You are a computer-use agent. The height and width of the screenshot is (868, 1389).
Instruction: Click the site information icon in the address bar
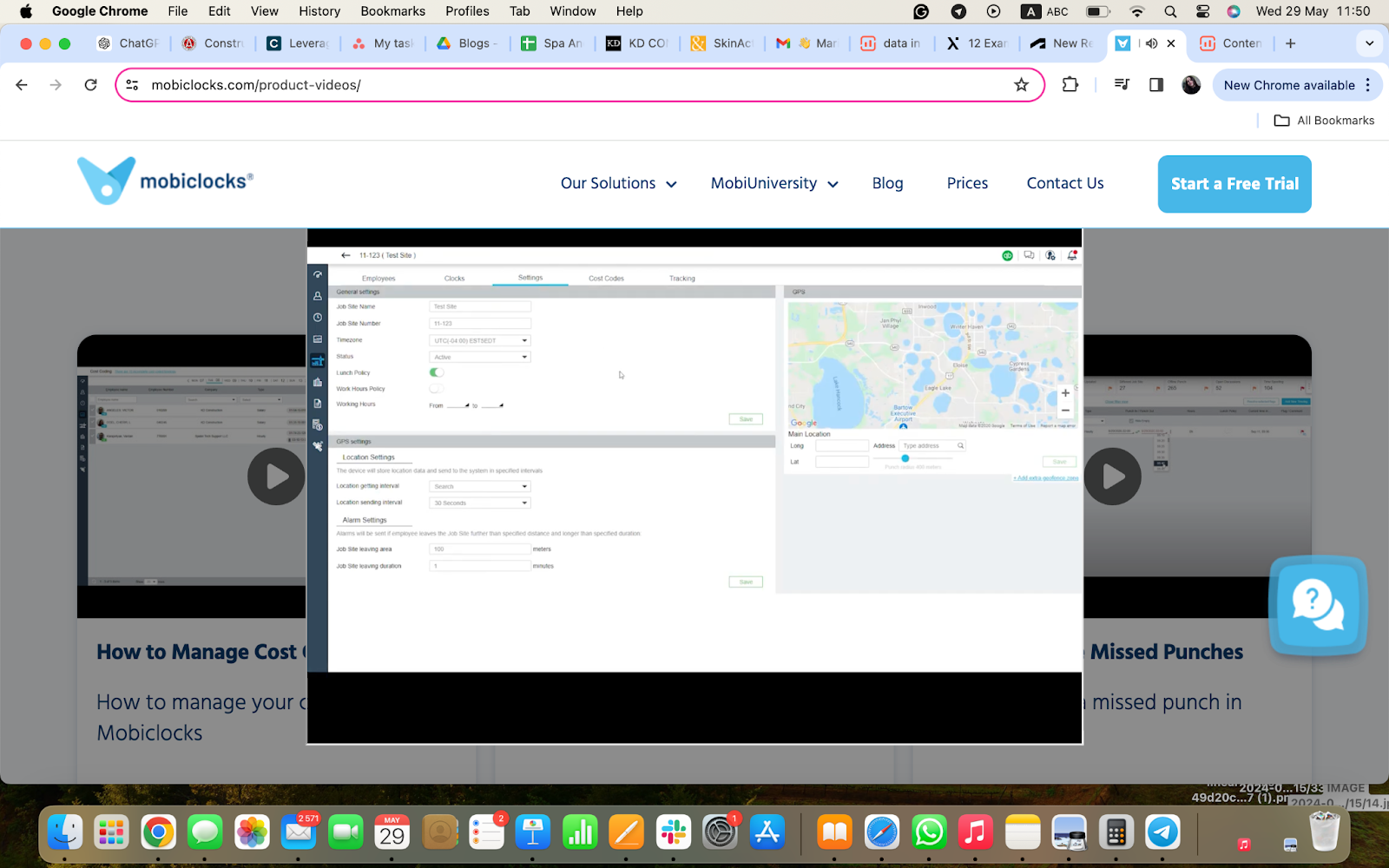tap(132, 84)
